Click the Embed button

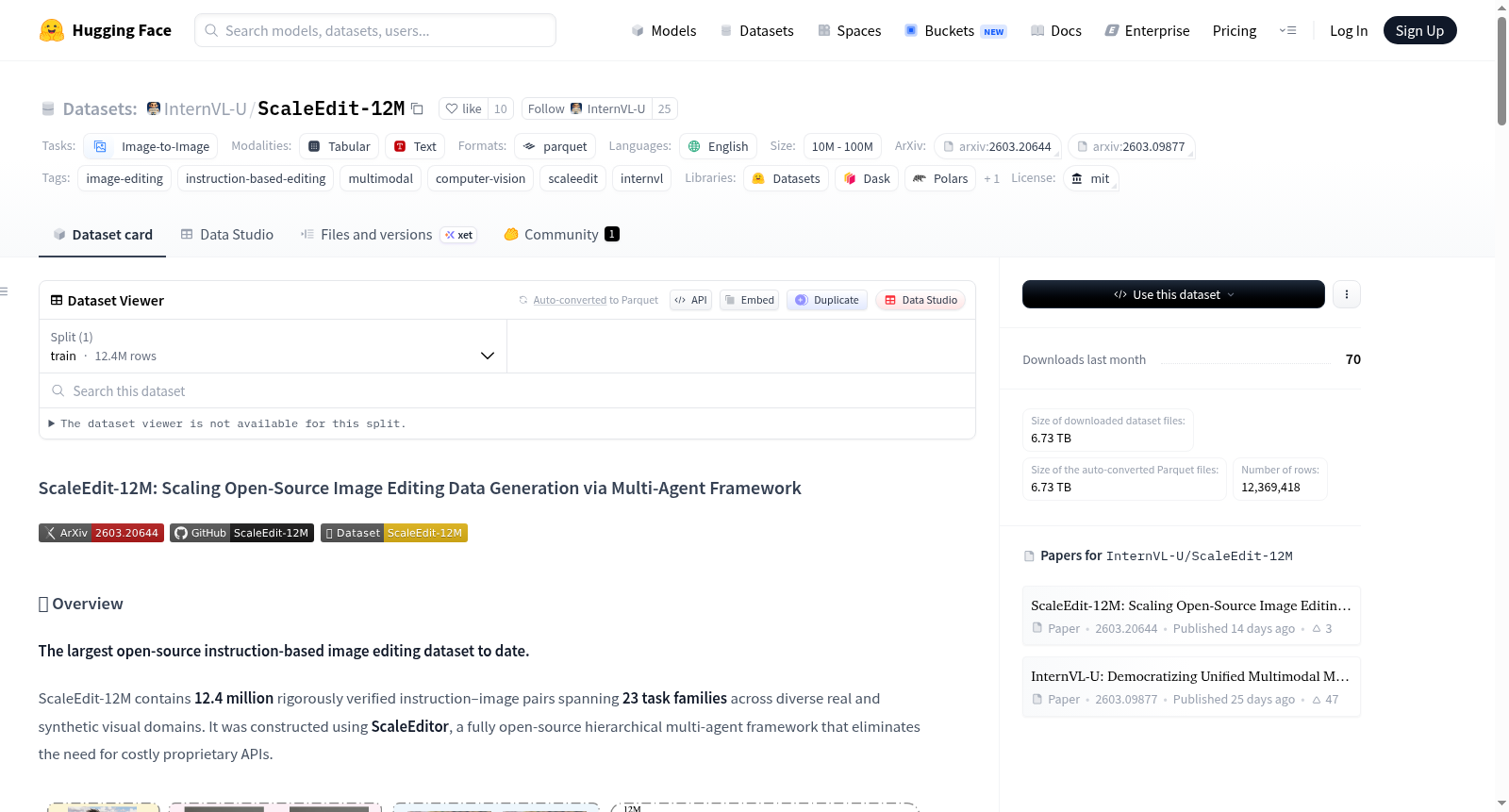point(749,300)
